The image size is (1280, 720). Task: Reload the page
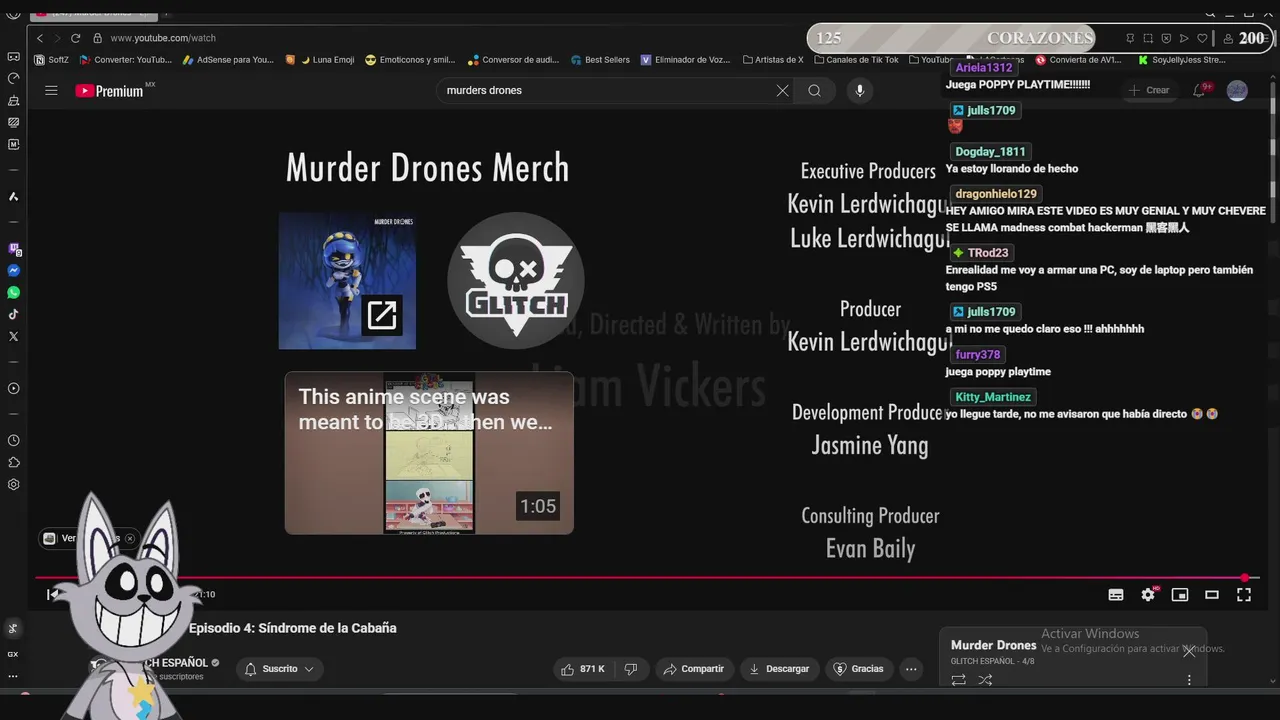tap(75, 38)
